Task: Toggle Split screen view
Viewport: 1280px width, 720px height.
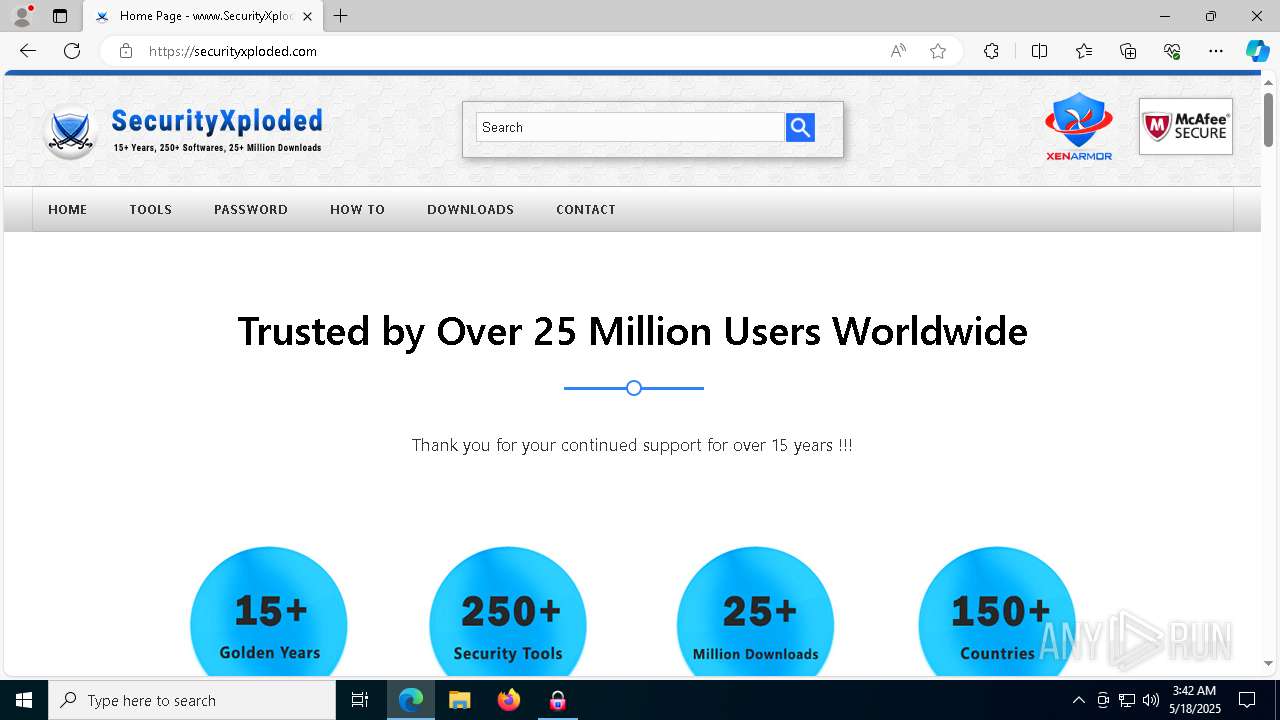Action: click(1039, 51)
